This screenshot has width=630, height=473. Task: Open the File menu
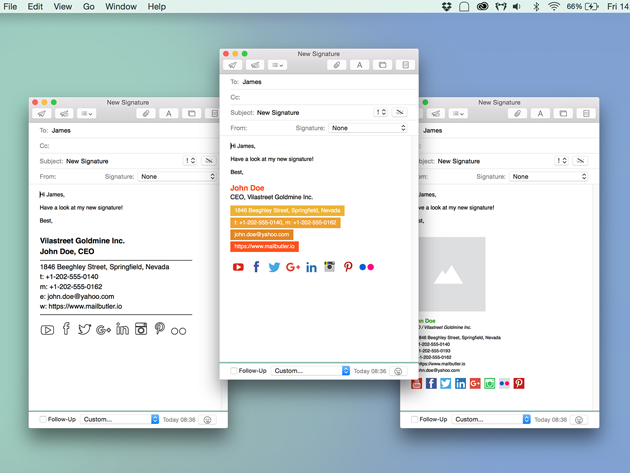[x=10, y=7]
